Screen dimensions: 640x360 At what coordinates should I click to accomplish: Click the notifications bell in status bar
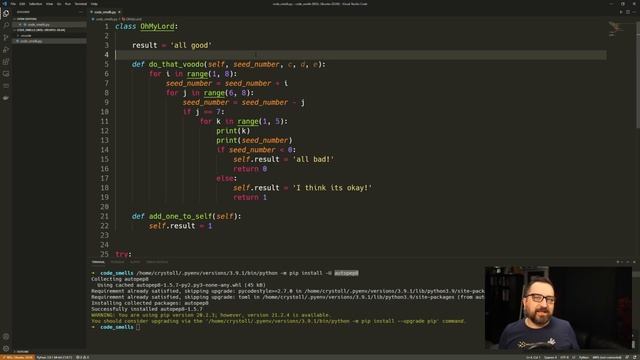pos(635,357)
